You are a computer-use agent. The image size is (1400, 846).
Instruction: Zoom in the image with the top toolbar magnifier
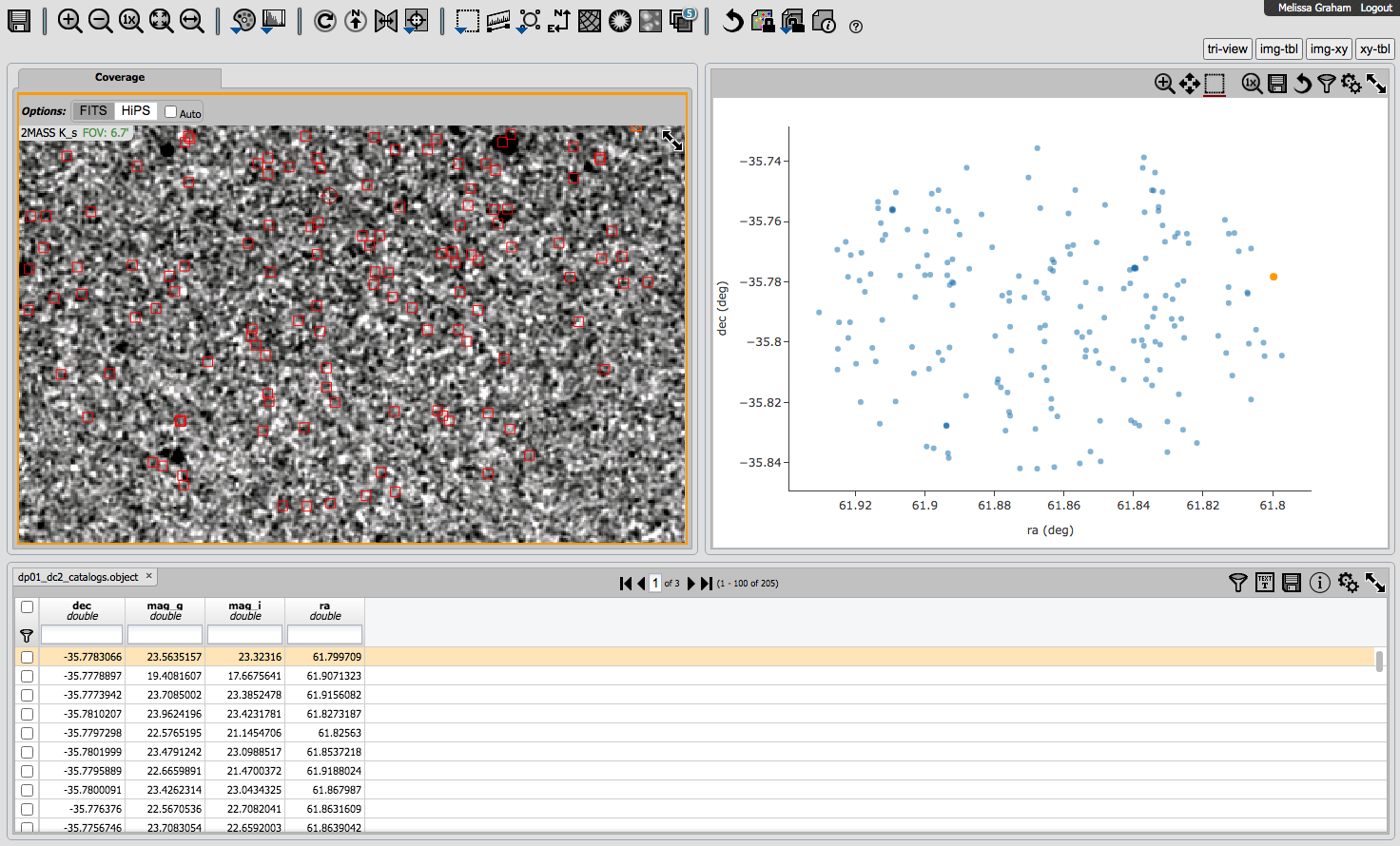click(70, 21)
